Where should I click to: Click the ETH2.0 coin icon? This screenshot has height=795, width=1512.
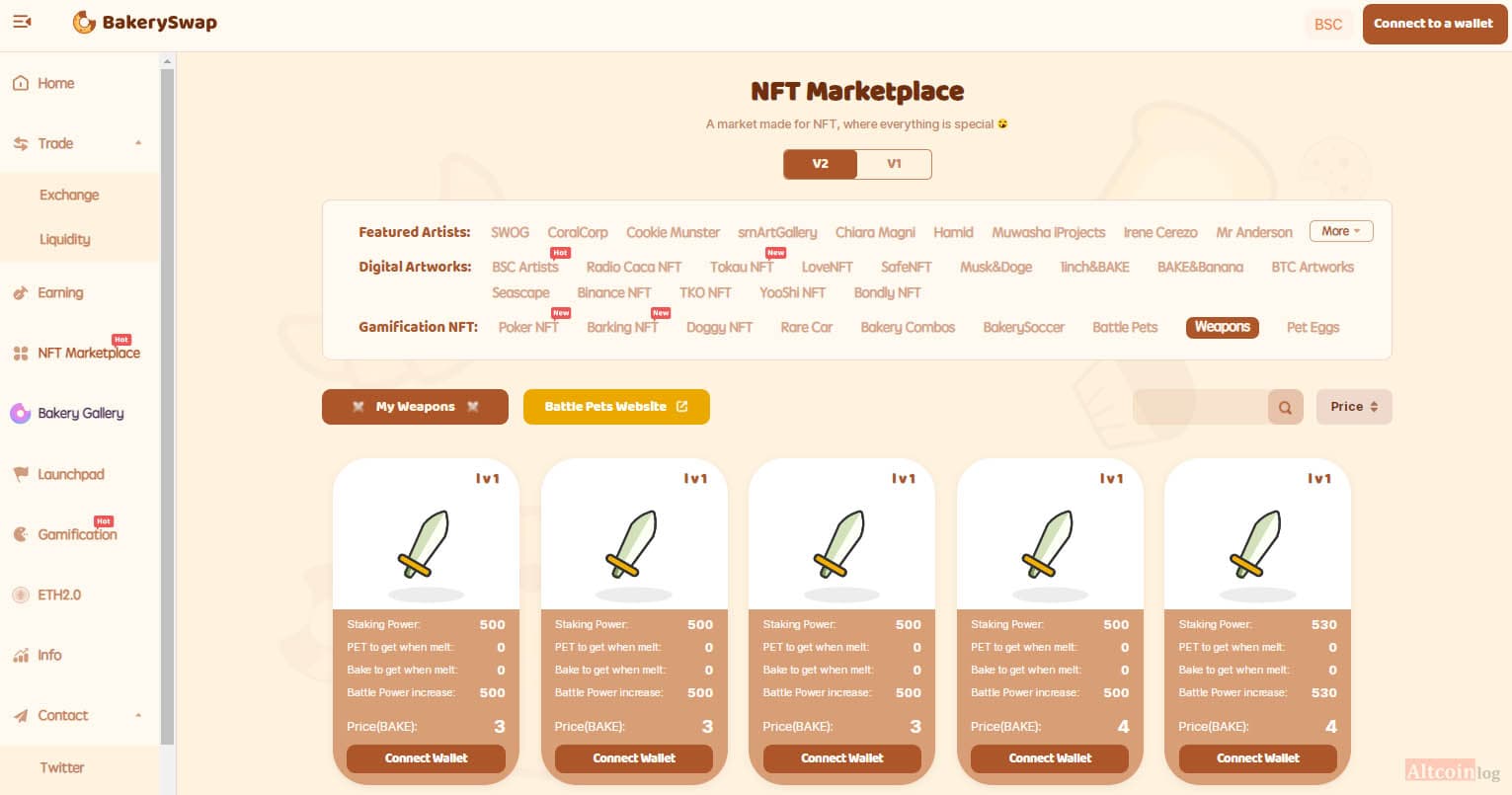(x=20, y=595)
